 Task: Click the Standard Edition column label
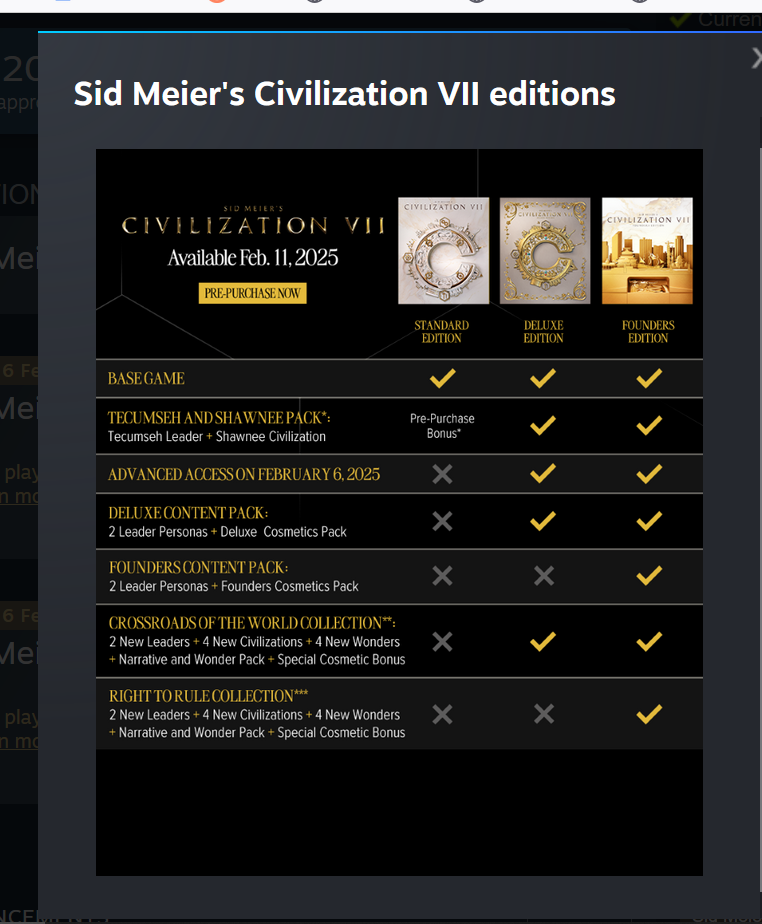pos(442,332)
